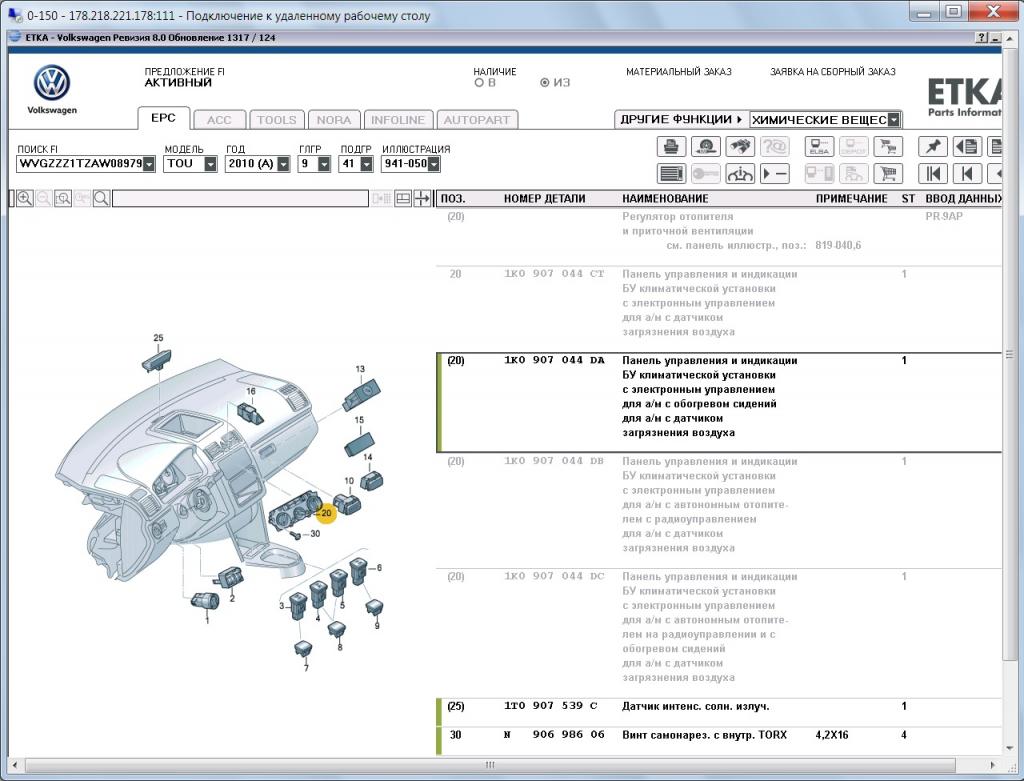Select the 'В' availability radio button

(x=479, y=83)
